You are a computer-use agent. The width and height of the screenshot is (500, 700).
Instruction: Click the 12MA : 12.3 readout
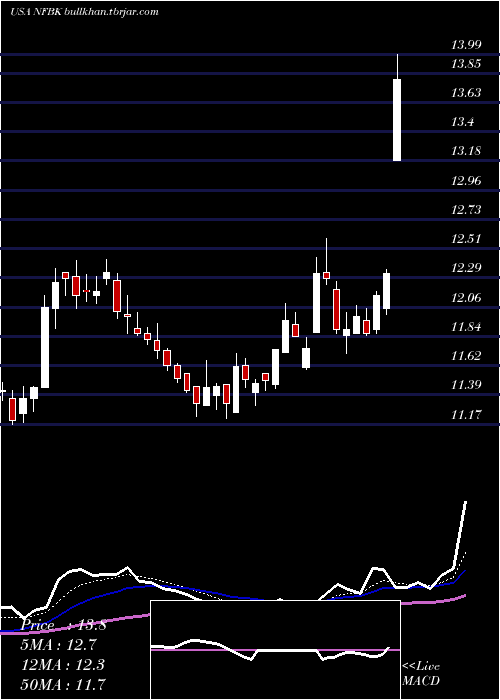pos(63,665)
